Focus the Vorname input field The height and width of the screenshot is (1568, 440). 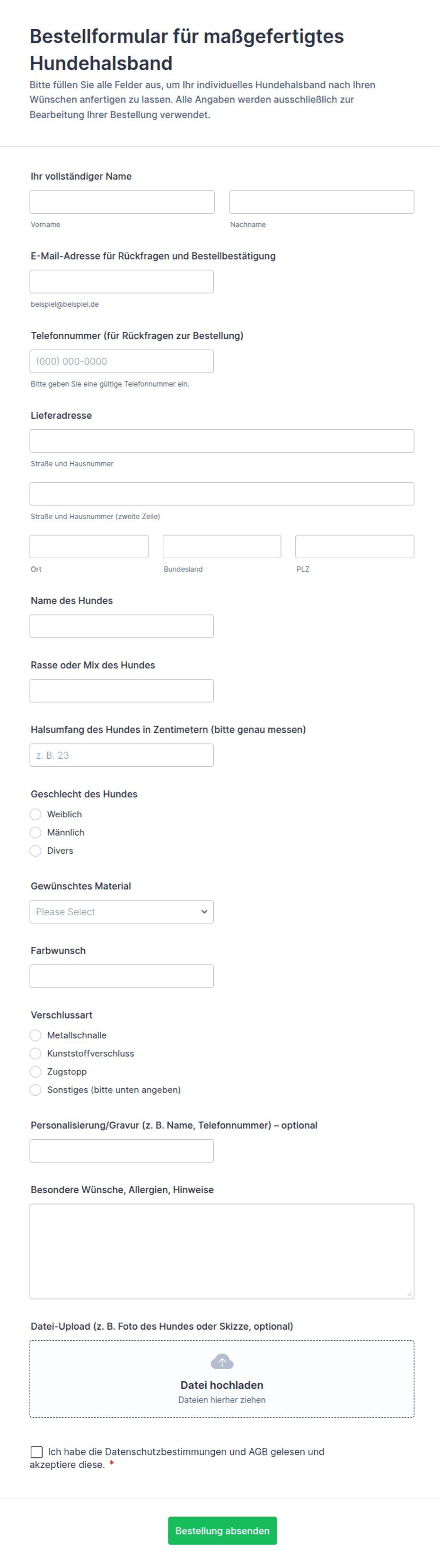pyautogui.click(x=122, y=201)
